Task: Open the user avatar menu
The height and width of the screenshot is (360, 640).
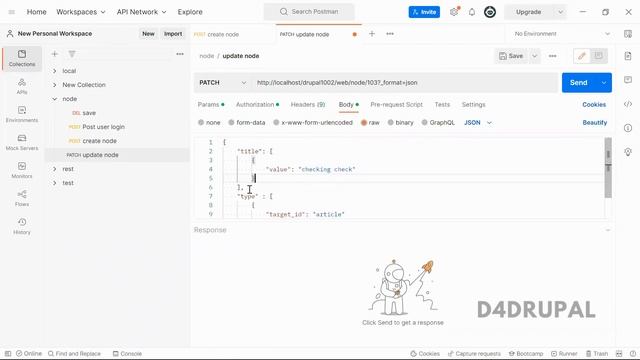Action: point(490,12)
